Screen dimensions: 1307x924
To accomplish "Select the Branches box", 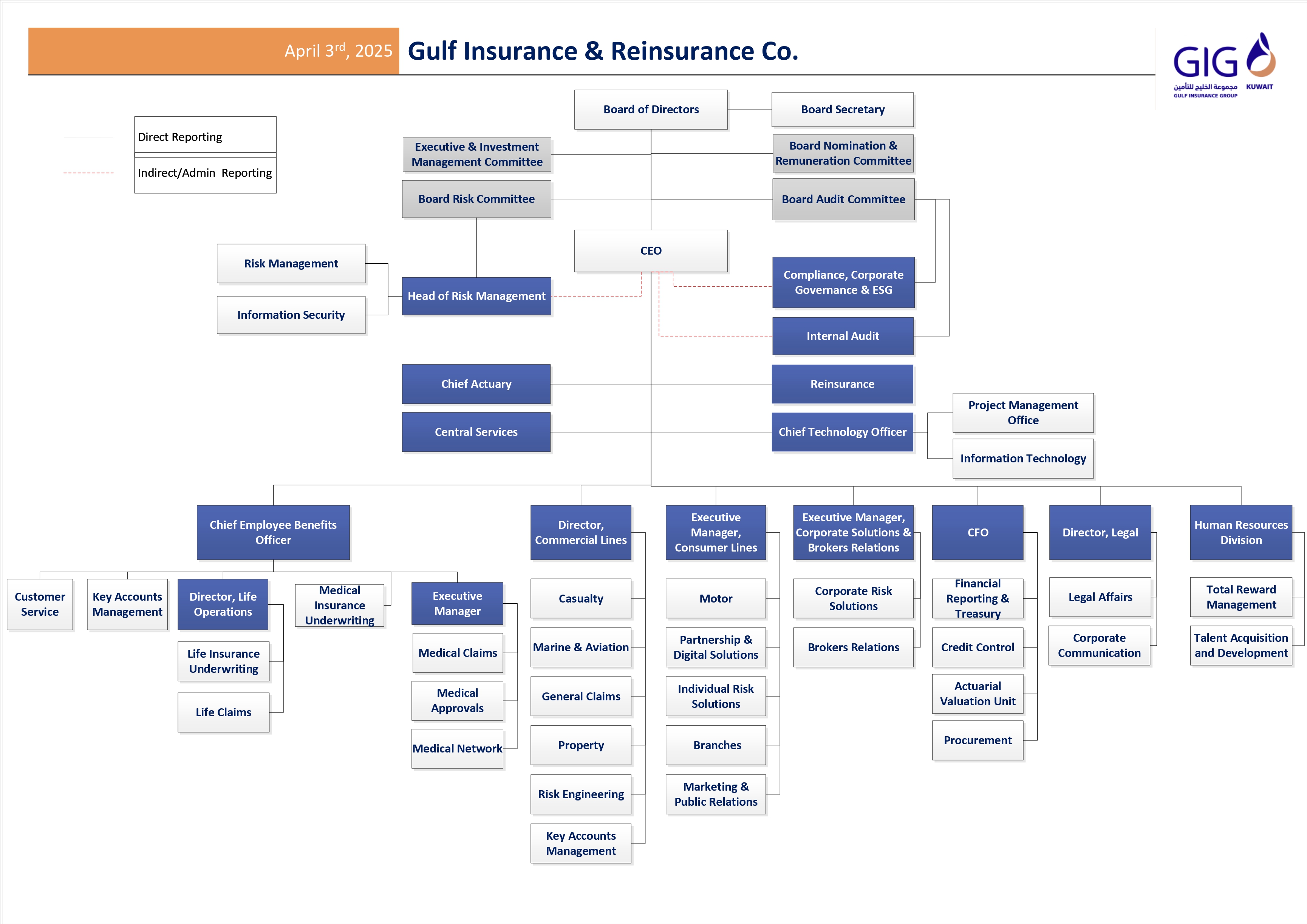I will pos(716,745).
